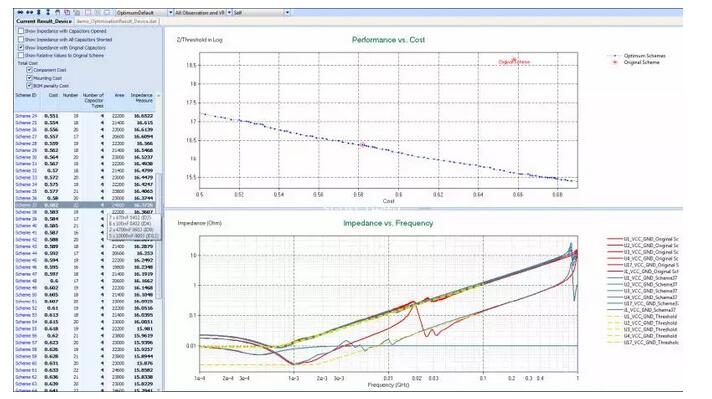
Task: Toggle Show Impedance with Capacitors Opened
Action: click(x=21, y=31)
